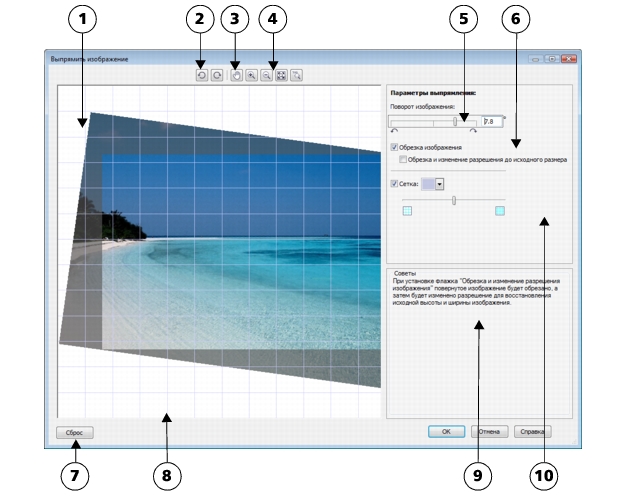Click the rotate counterclockwise toolbar icon
Image resolution: width=624 pixels, height=502 pixels.
click(x=201, y=75)
